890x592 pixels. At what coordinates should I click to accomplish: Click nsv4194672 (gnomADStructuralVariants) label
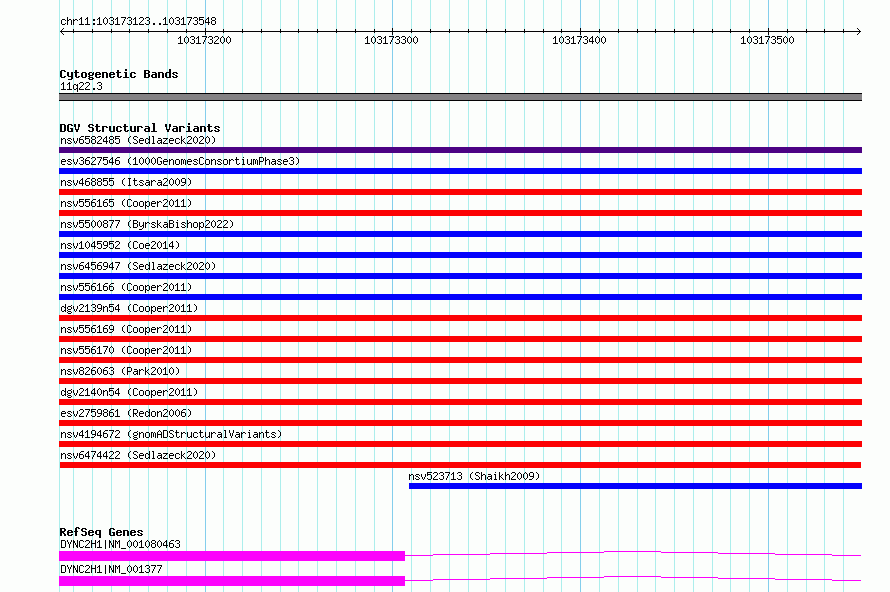point(171,434)
